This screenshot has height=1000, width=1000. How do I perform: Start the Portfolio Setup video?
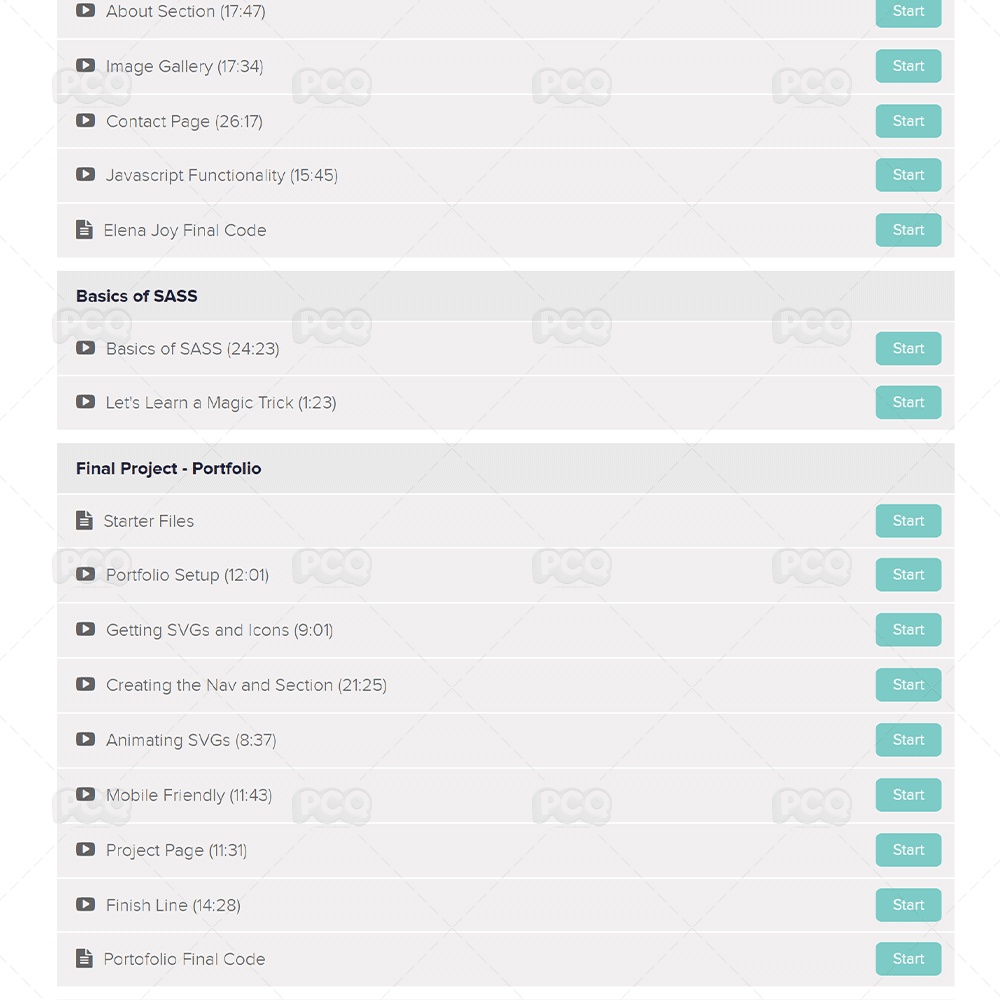click(908, 575)
